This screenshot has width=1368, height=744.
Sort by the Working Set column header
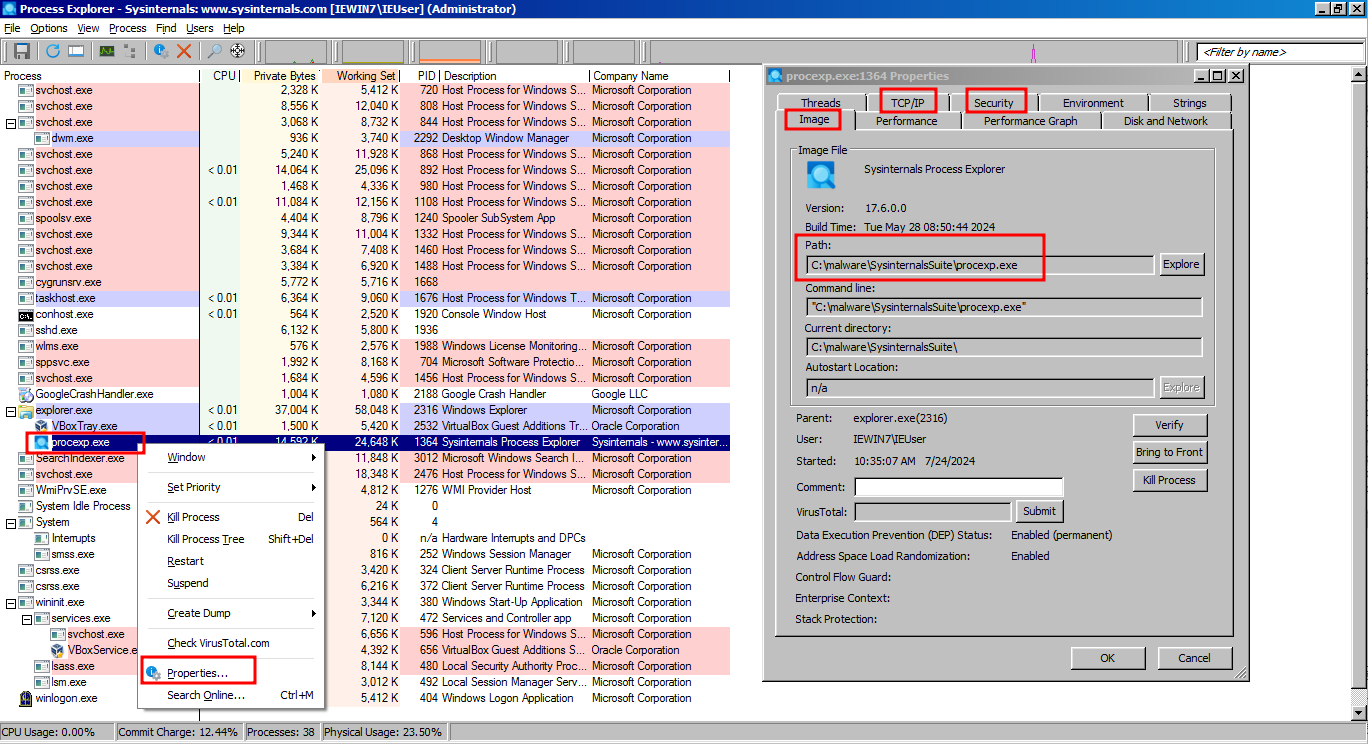coord(361,76)
